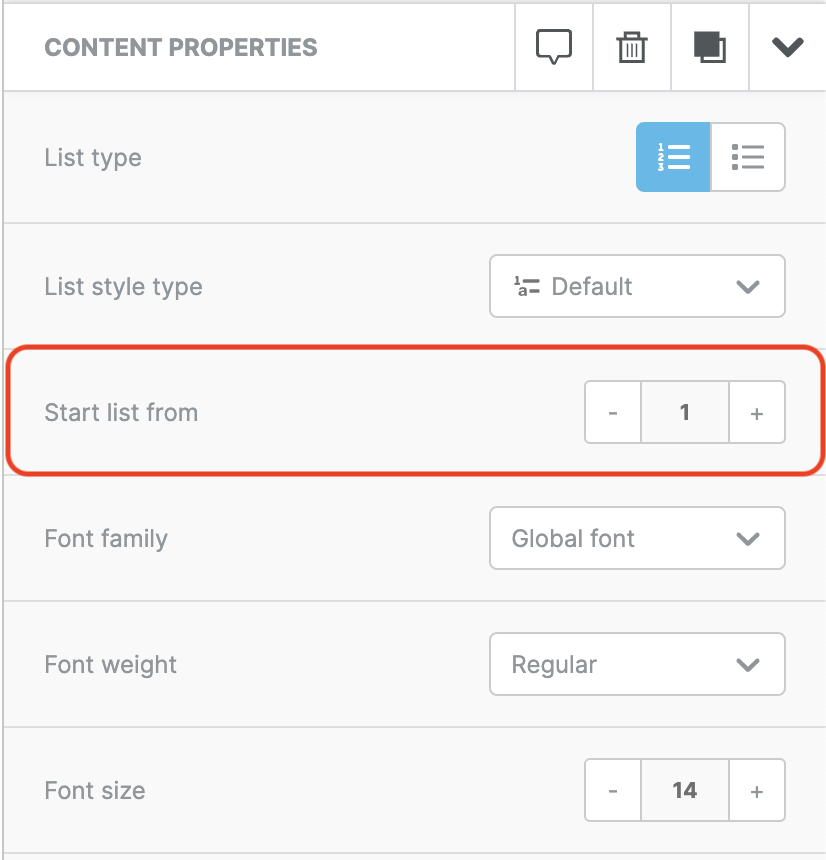Decrease the Font size value
Viewport: 826px width, 860px height.
[613, 790]
